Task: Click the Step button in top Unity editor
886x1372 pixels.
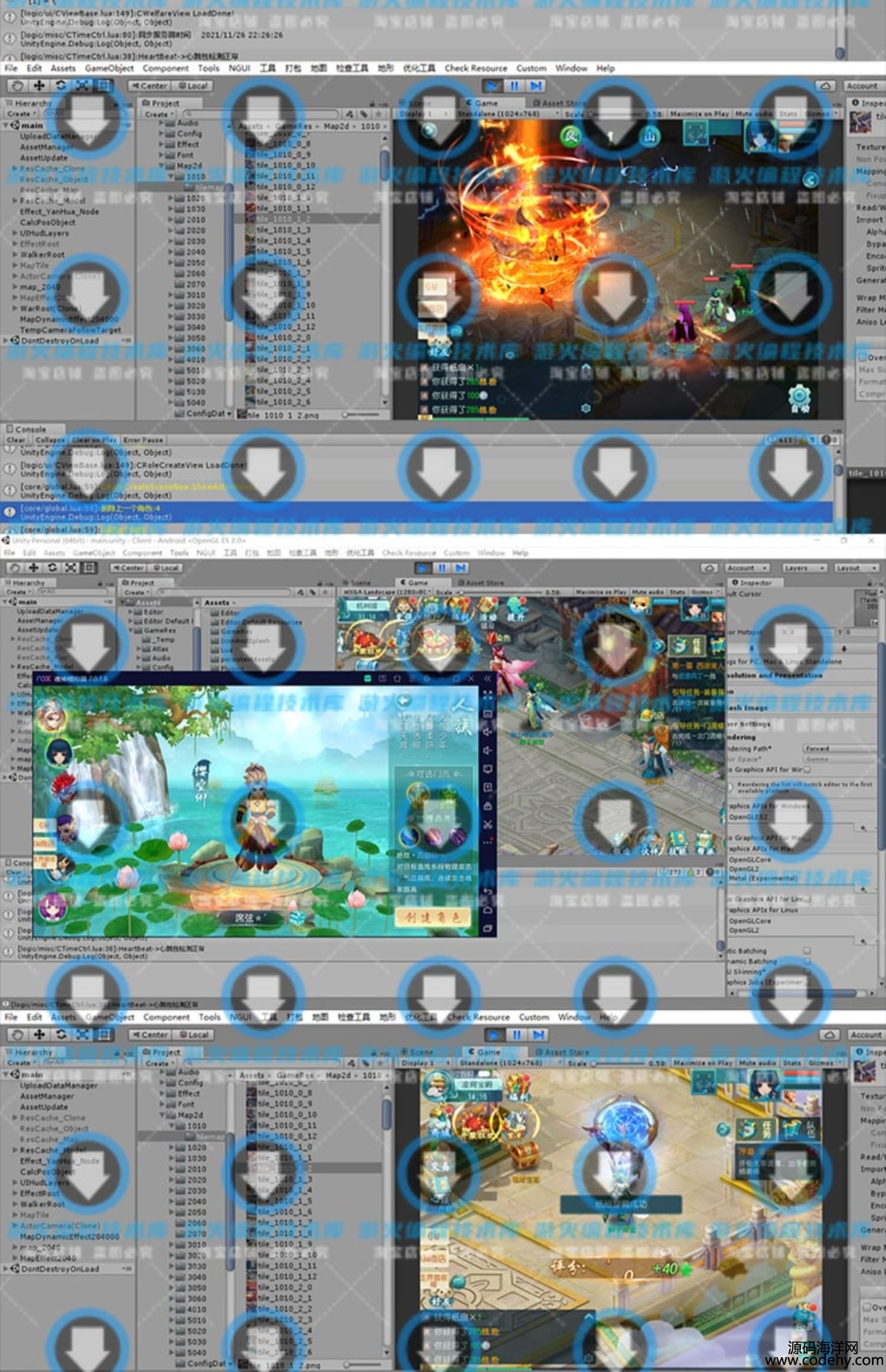Action: (x=536, y=86)
